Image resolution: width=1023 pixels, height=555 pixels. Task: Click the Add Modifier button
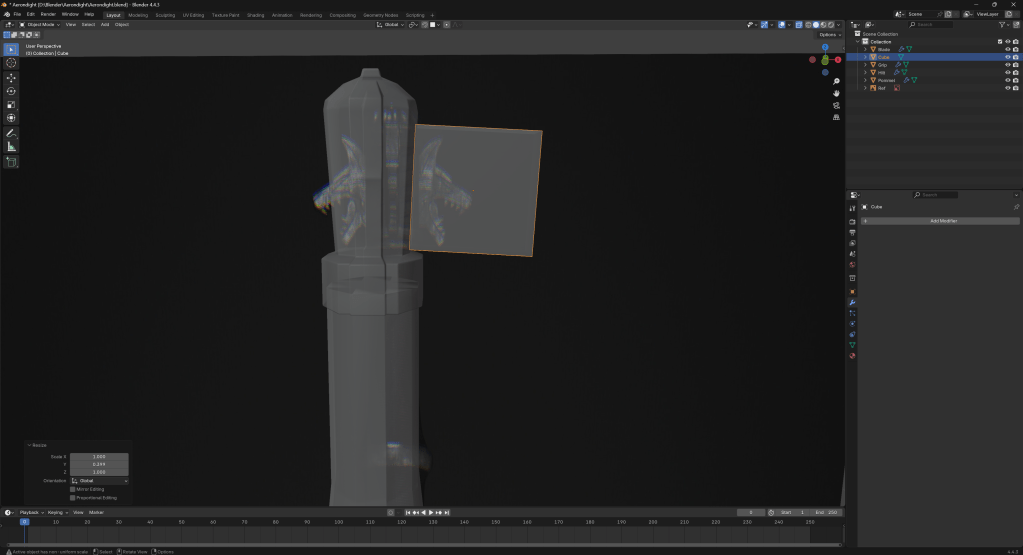coord(943,220)
